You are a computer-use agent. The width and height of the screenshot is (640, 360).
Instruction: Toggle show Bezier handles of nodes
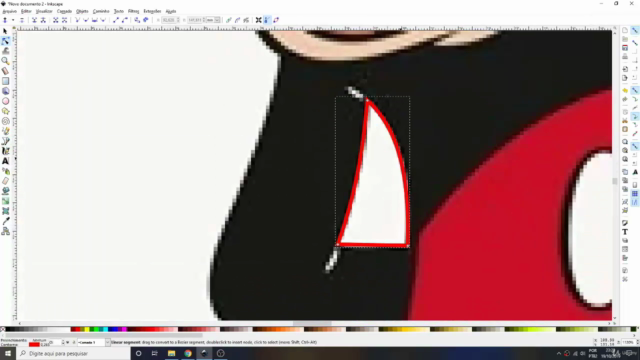click(x=267, y=20)
